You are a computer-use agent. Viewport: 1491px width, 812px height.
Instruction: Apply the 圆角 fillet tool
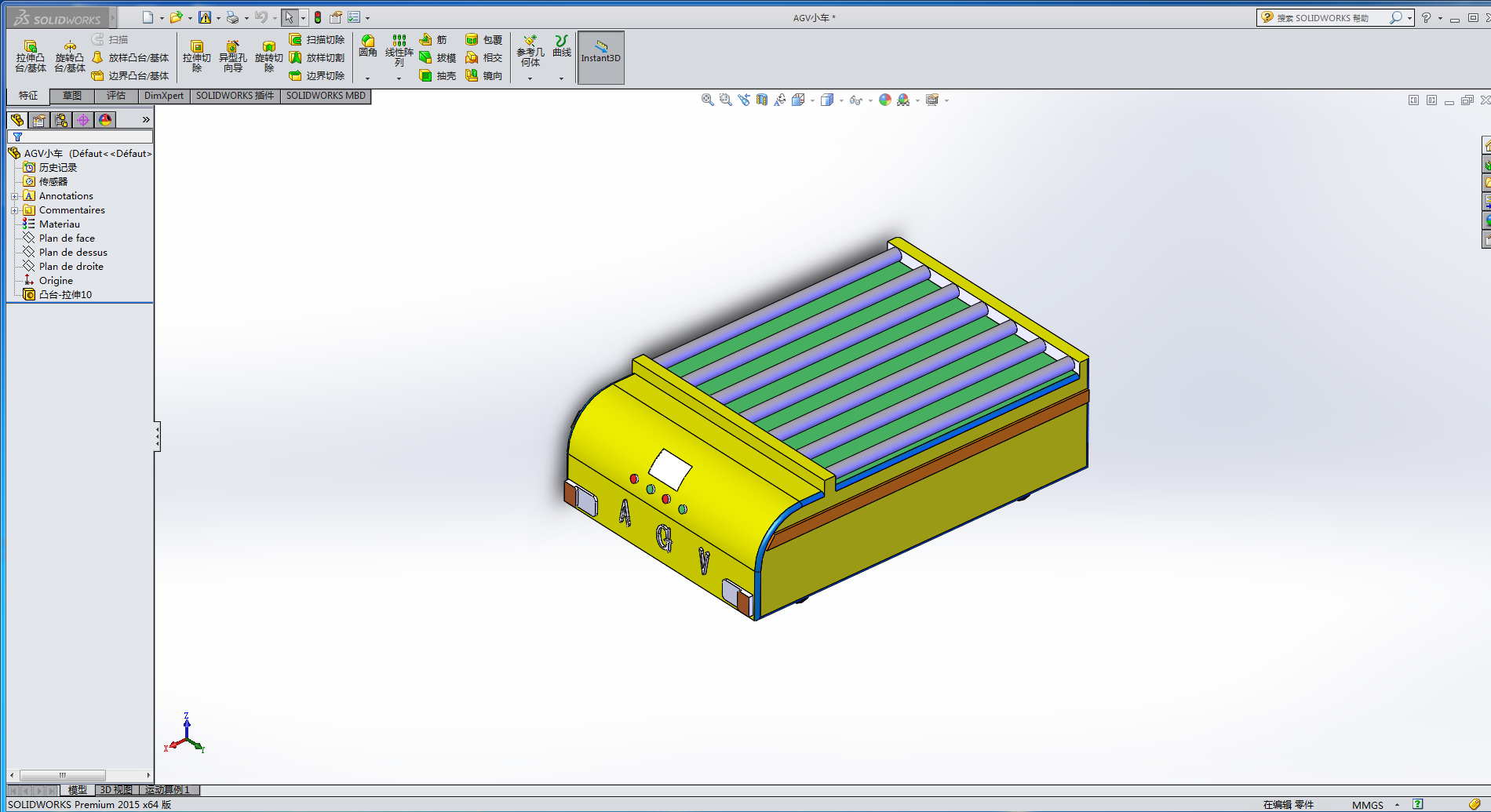point(368,47)
